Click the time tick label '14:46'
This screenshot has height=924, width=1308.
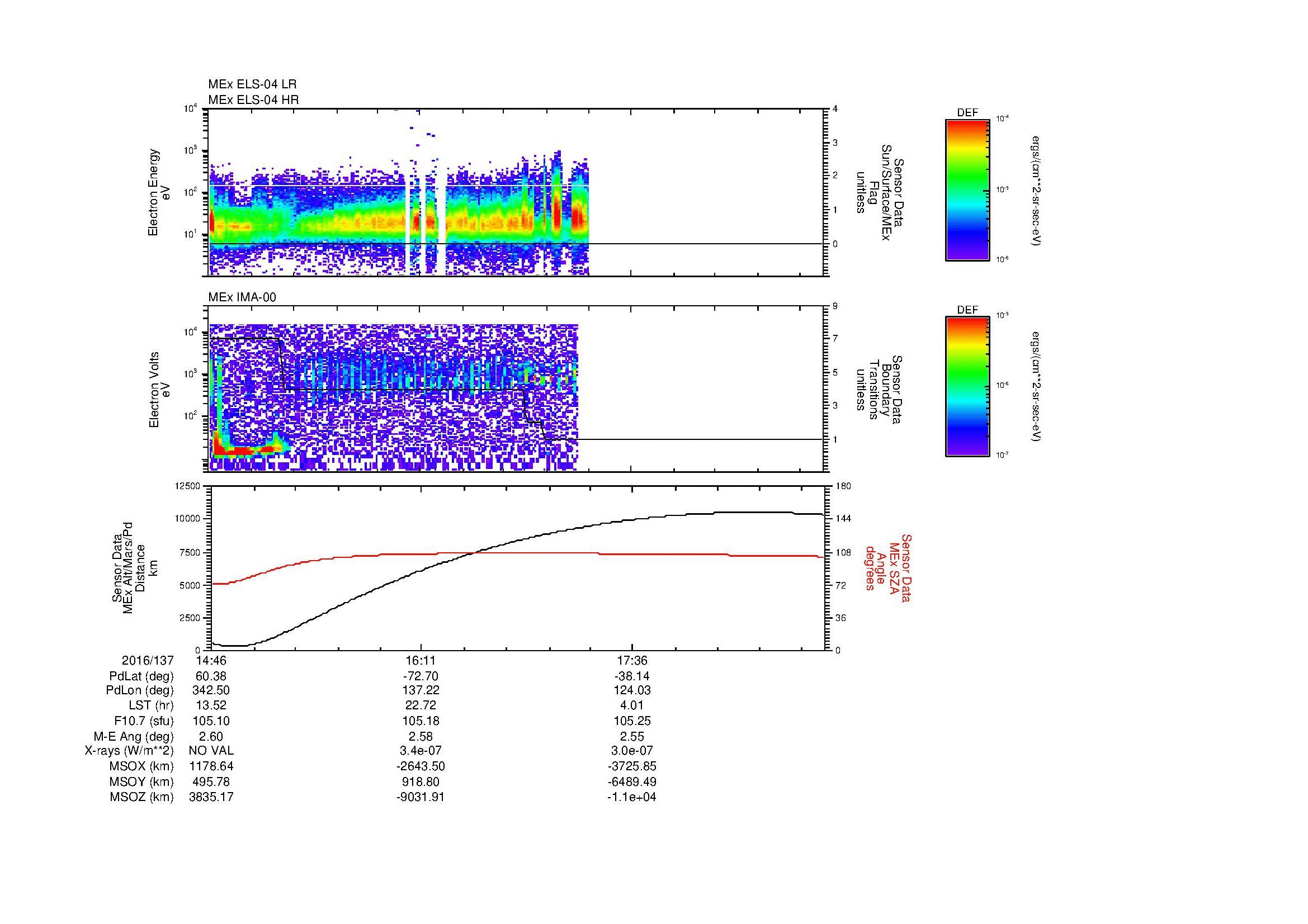click(211, 660)
